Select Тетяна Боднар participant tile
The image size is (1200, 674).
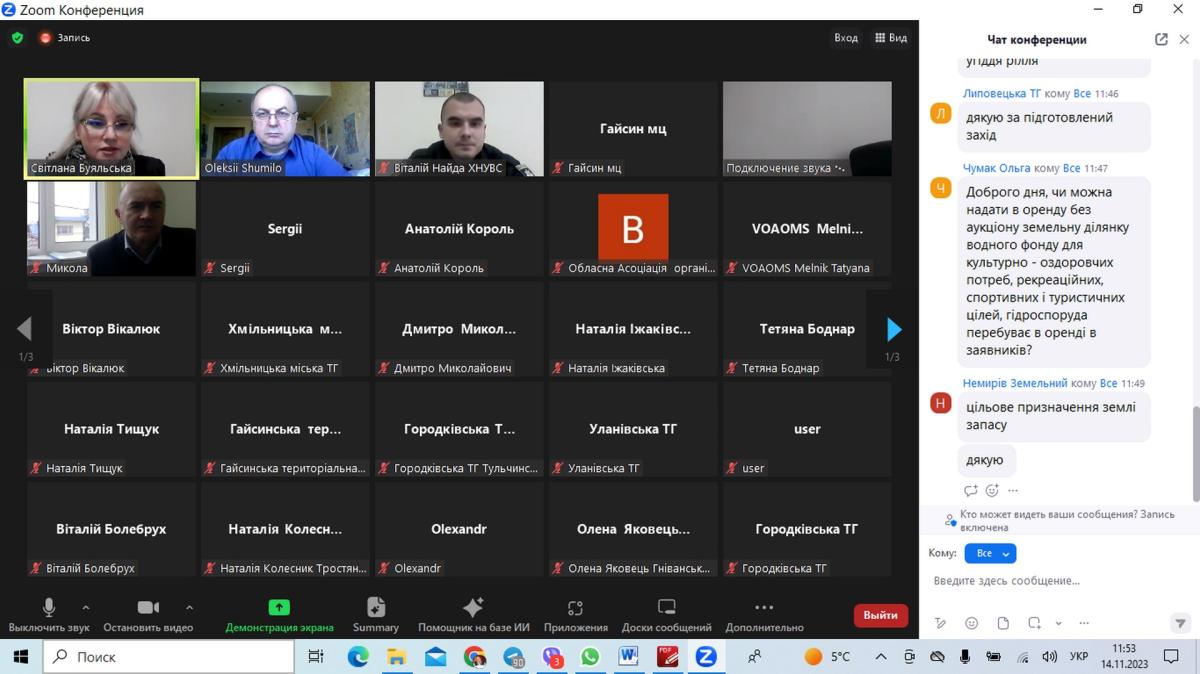click(807, 329)
